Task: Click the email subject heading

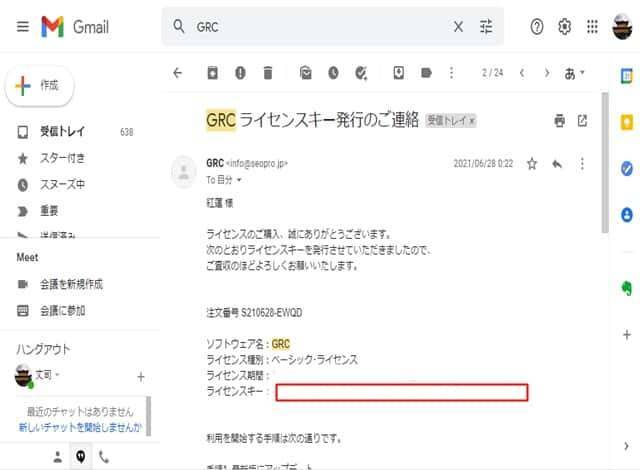Action: [x=312, y=120]
